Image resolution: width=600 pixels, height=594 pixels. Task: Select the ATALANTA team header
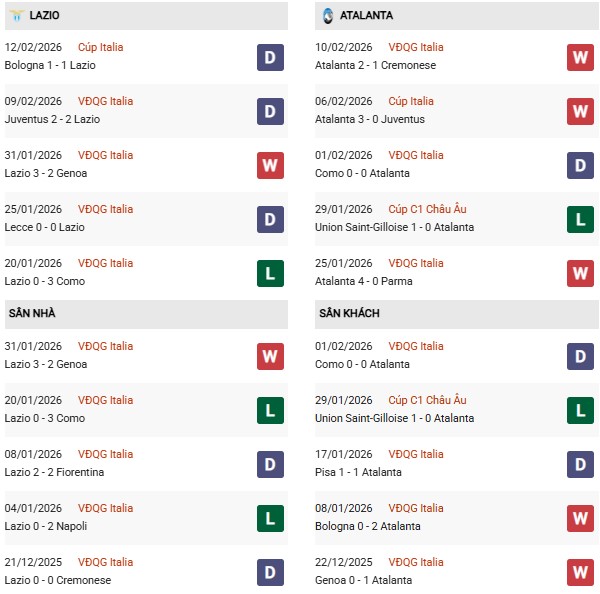click(x=366, y=16)
